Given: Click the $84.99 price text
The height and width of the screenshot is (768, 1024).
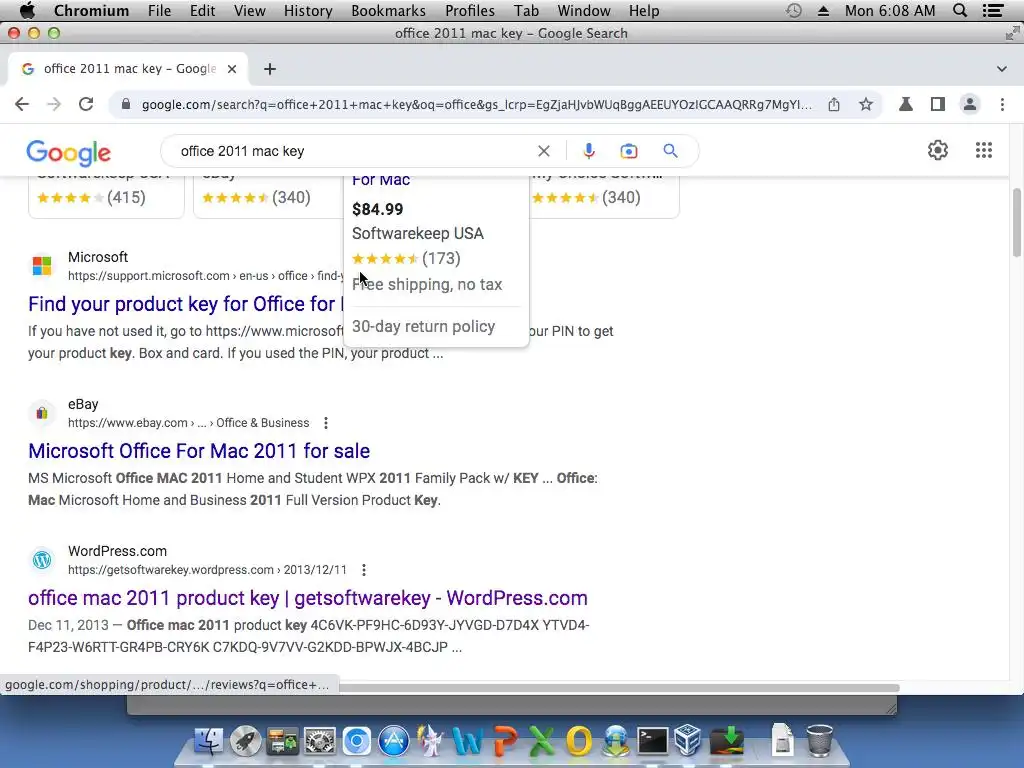Looking at the screenshot, I should pos(377,210).
